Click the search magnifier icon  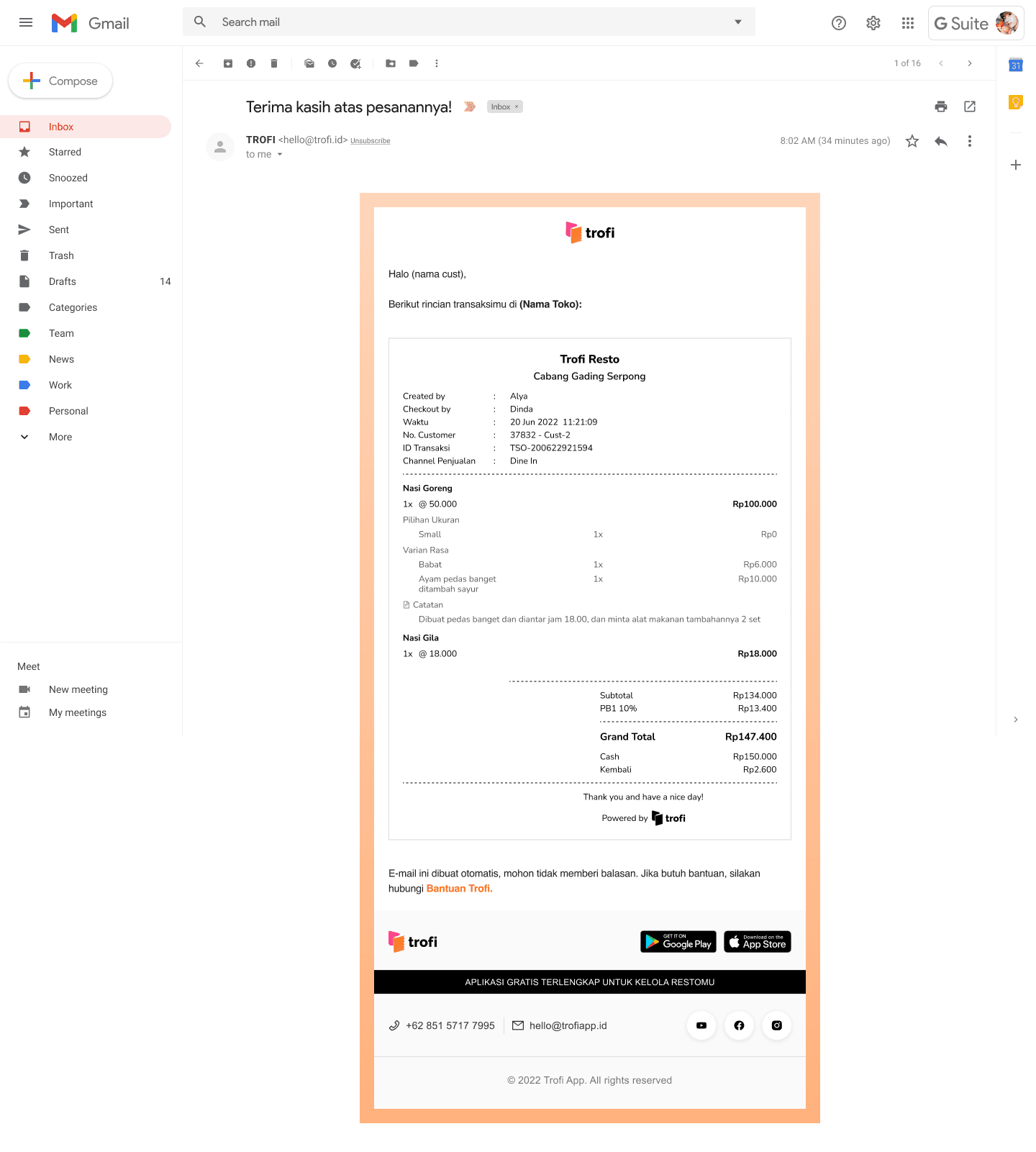pyautogui.click(x=200, y=22)
